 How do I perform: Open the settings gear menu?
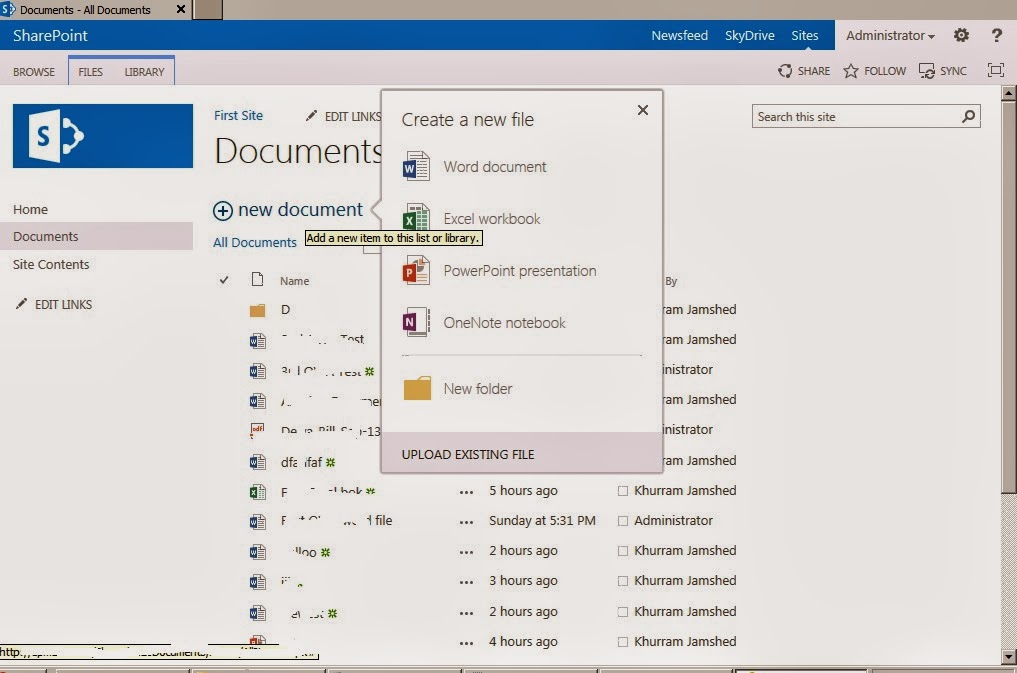961,35
